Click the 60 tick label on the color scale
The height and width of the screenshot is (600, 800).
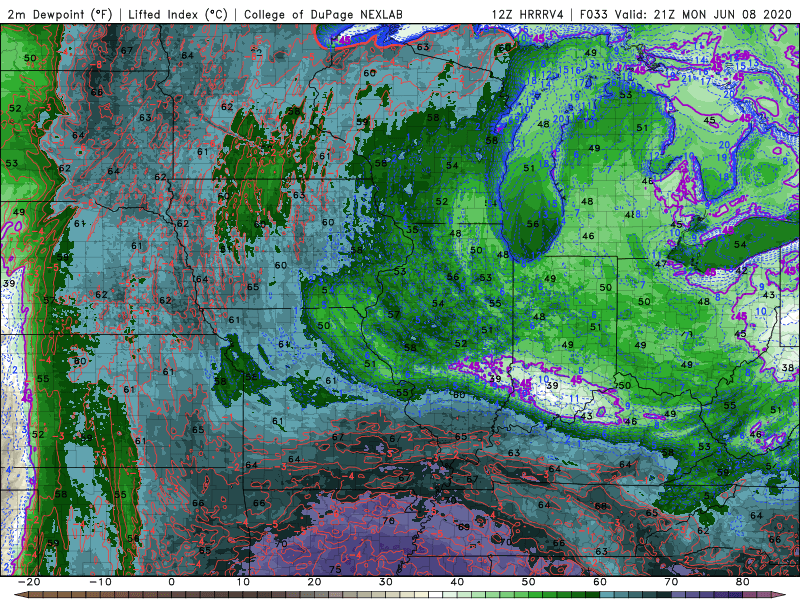coord(600,582)
